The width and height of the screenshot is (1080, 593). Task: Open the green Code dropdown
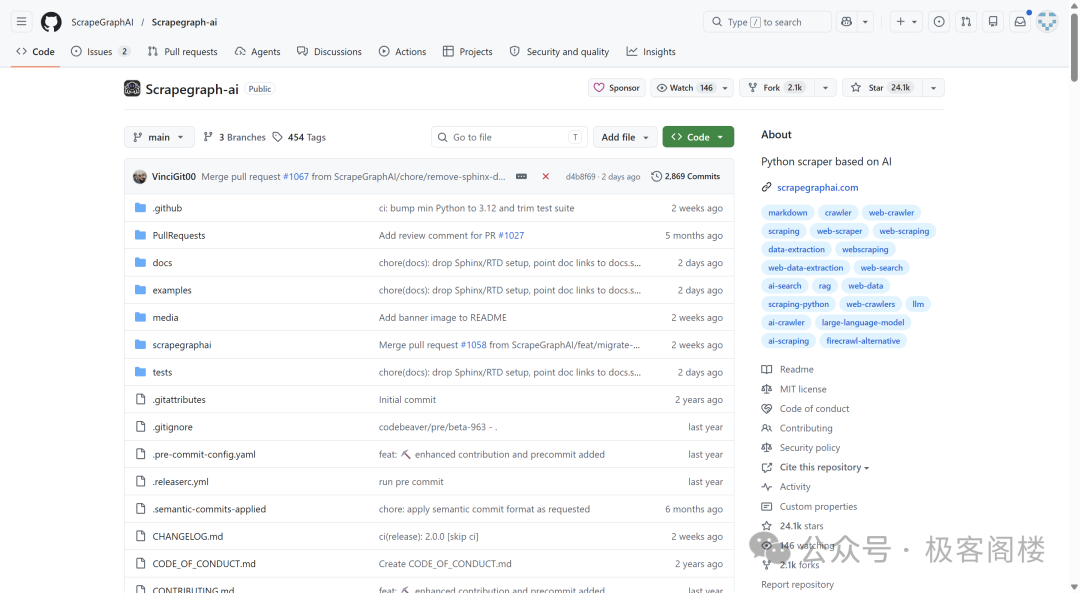point(698,137)
